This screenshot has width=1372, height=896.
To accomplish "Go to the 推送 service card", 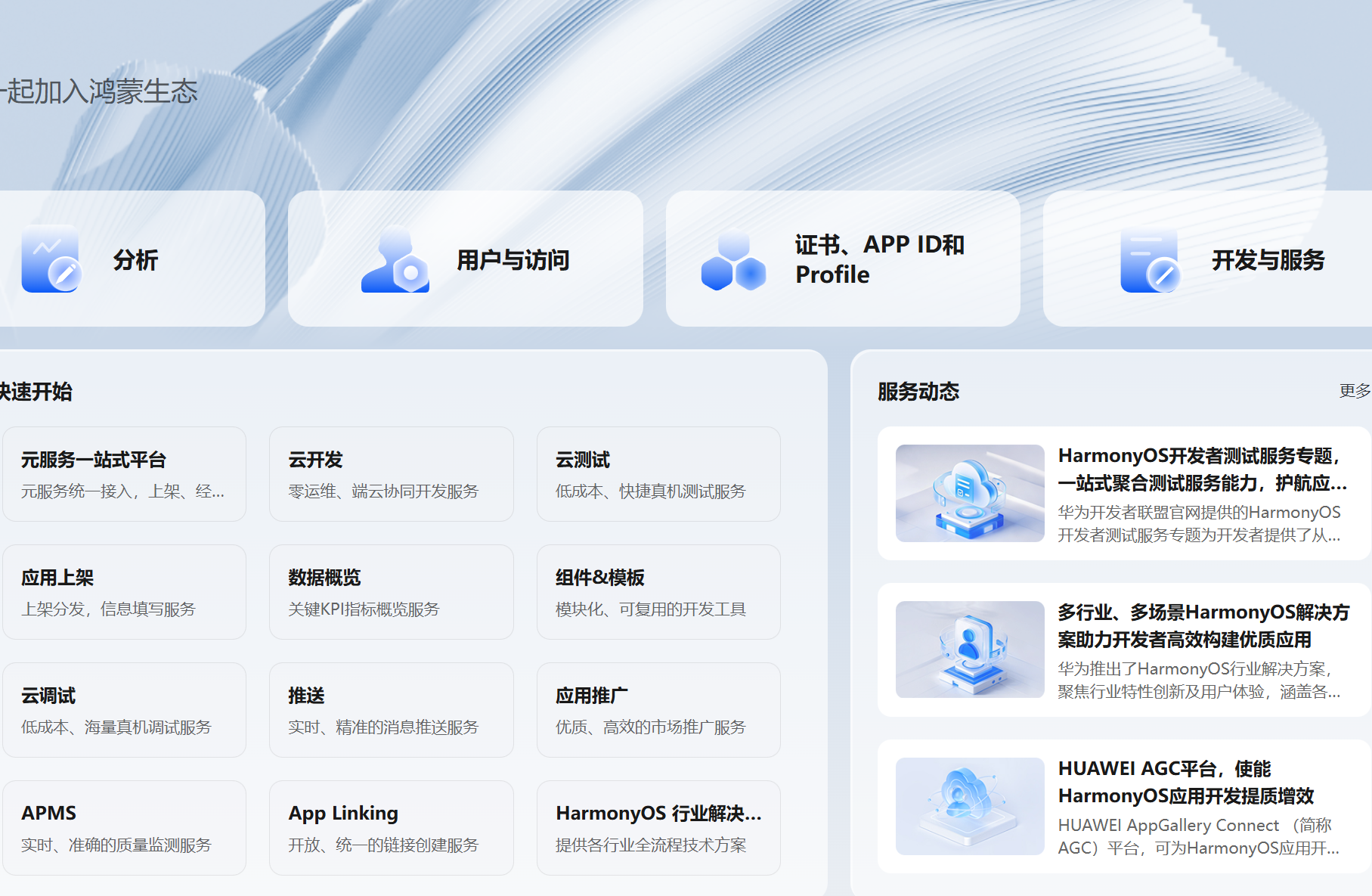I will click(x=392, y=710).
